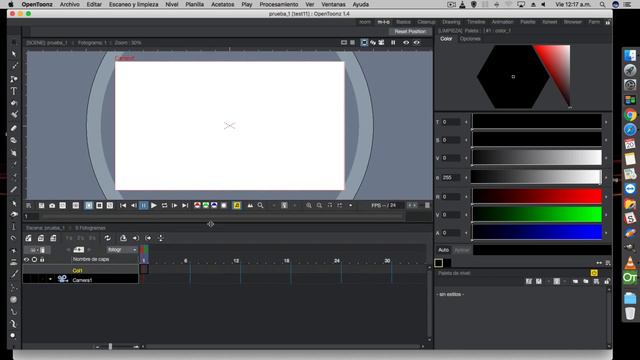Open the Escaneo y limpieza menu
The height and width of the screenshot is (360, 640).
click(133, 4)
